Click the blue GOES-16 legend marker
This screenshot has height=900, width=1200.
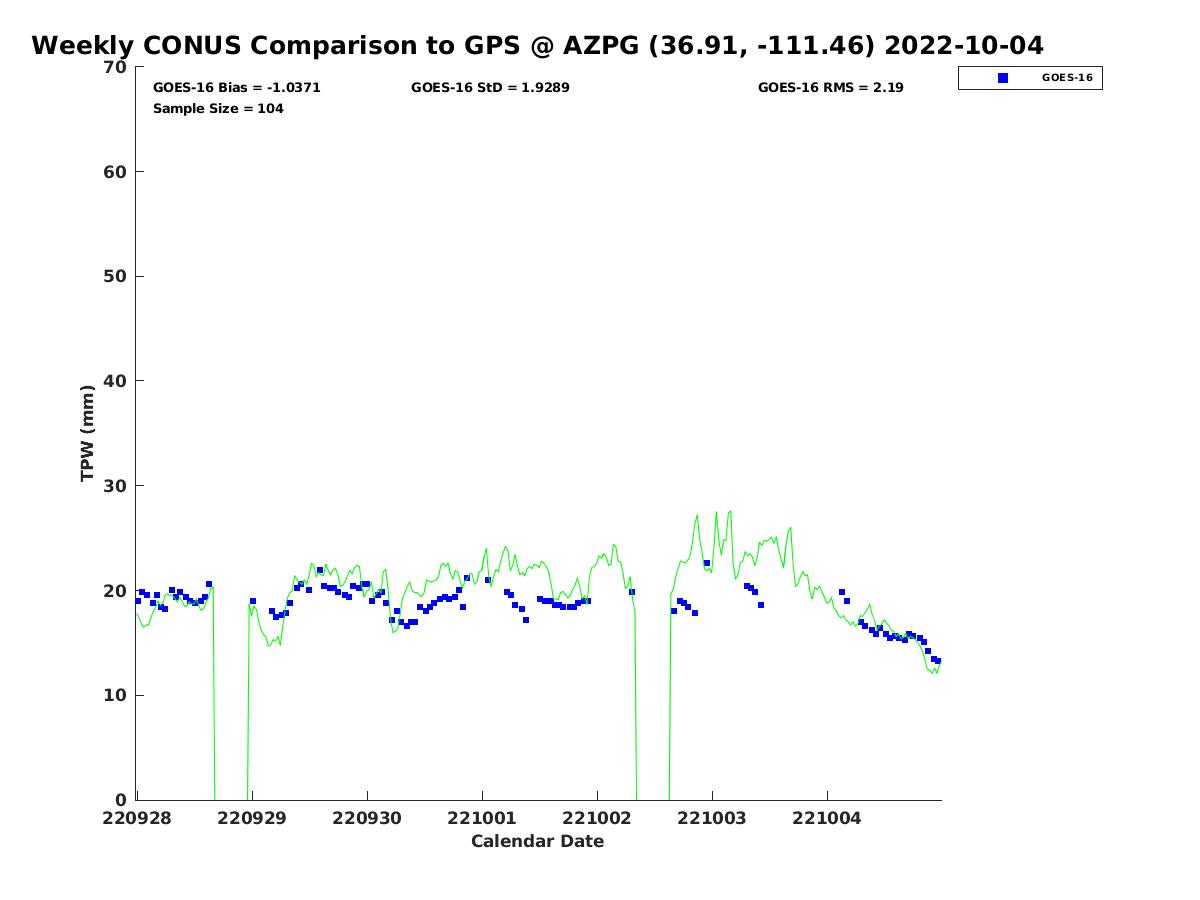click(1003, 78)
